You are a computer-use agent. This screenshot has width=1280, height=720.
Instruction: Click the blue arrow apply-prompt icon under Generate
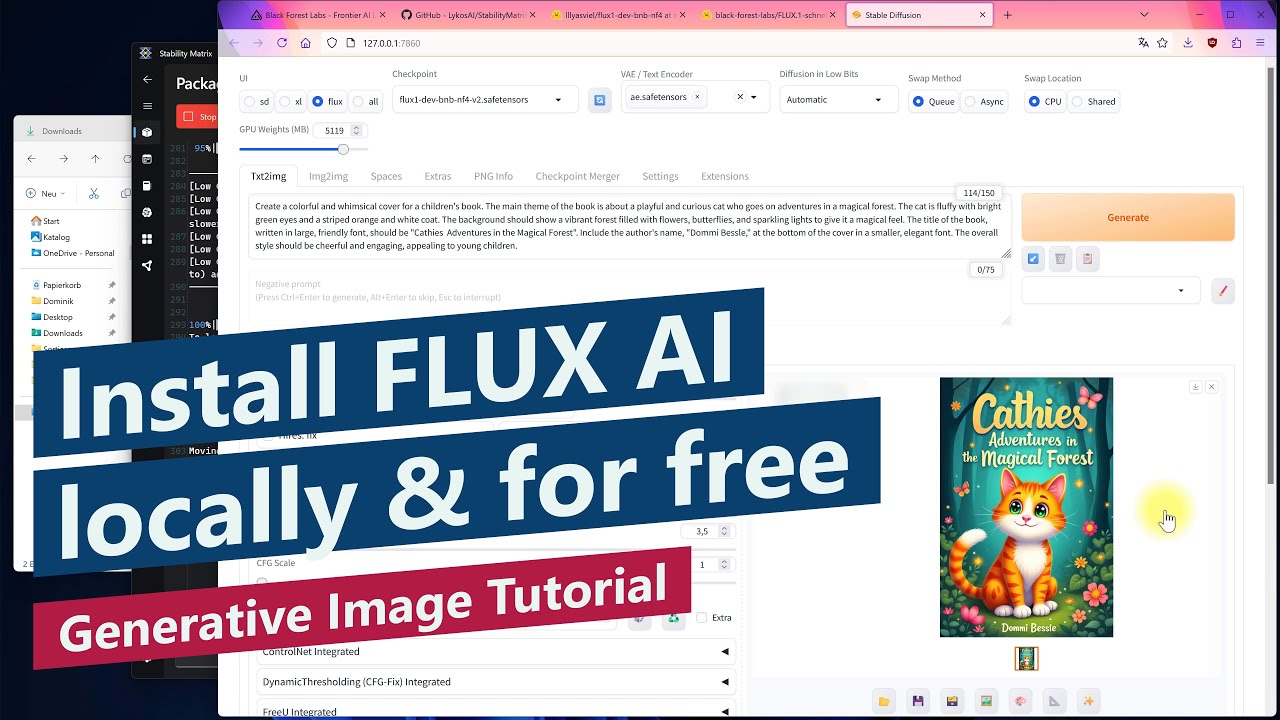point(1033,259)
